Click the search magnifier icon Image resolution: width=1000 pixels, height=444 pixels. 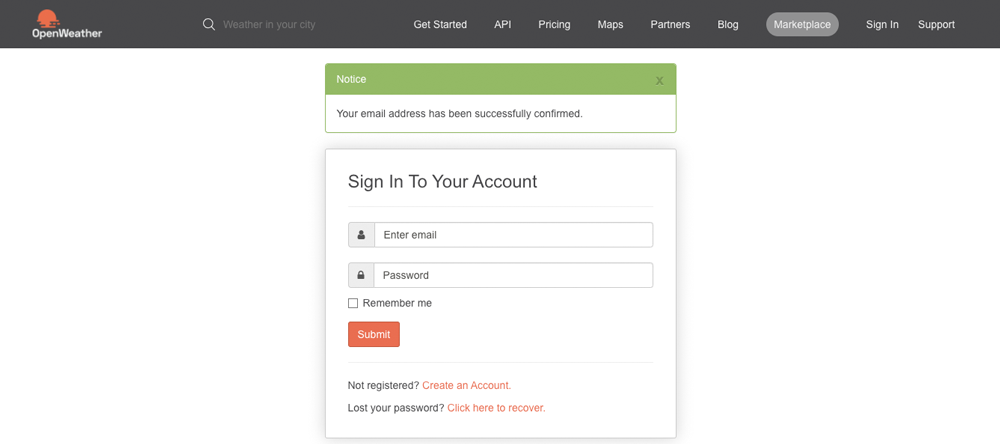pyautogui.click(x=209, y=24)
